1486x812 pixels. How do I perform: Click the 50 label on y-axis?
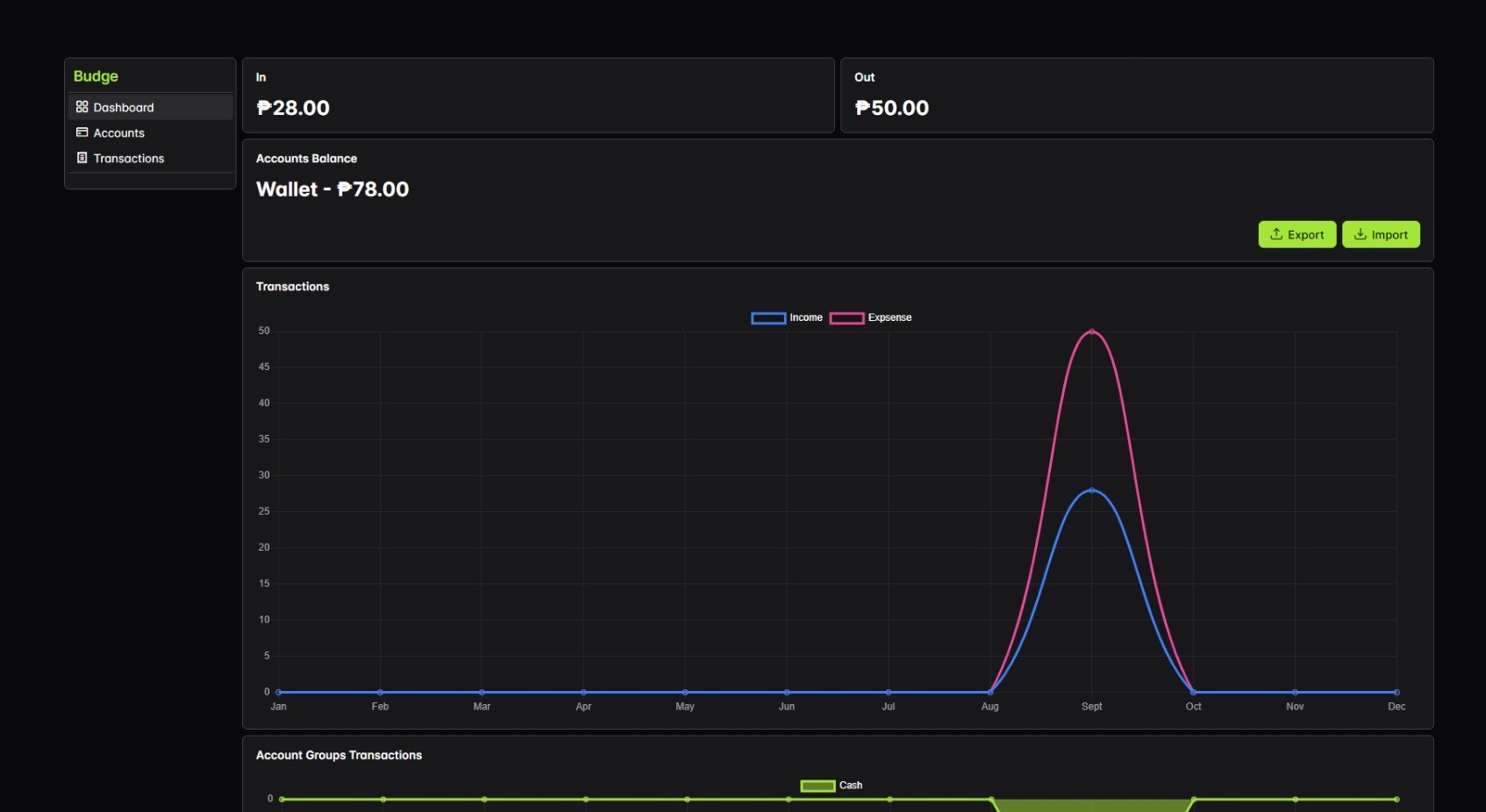pos(264,331)
